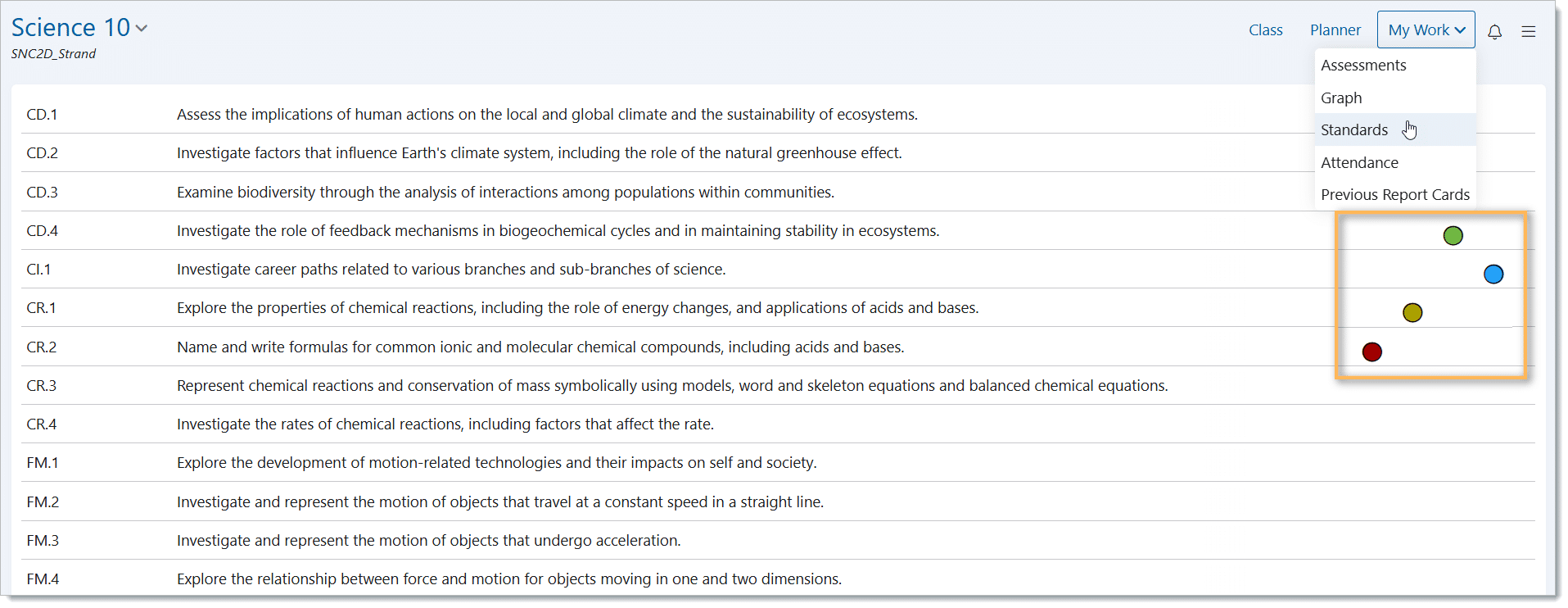Select Graph from My Work menu
This screenshot has width=1568, height=608.
pos(1341,98)
